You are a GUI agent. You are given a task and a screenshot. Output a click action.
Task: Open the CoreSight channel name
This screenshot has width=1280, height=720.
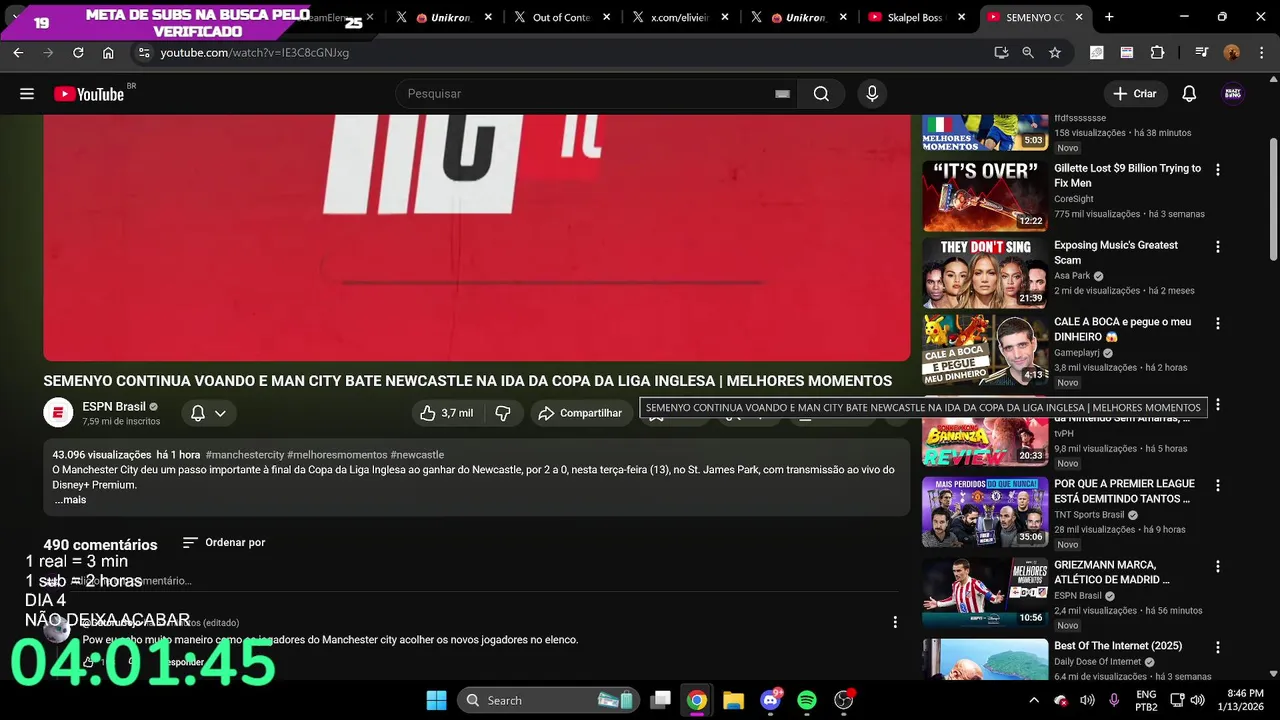click(1074, 199)
